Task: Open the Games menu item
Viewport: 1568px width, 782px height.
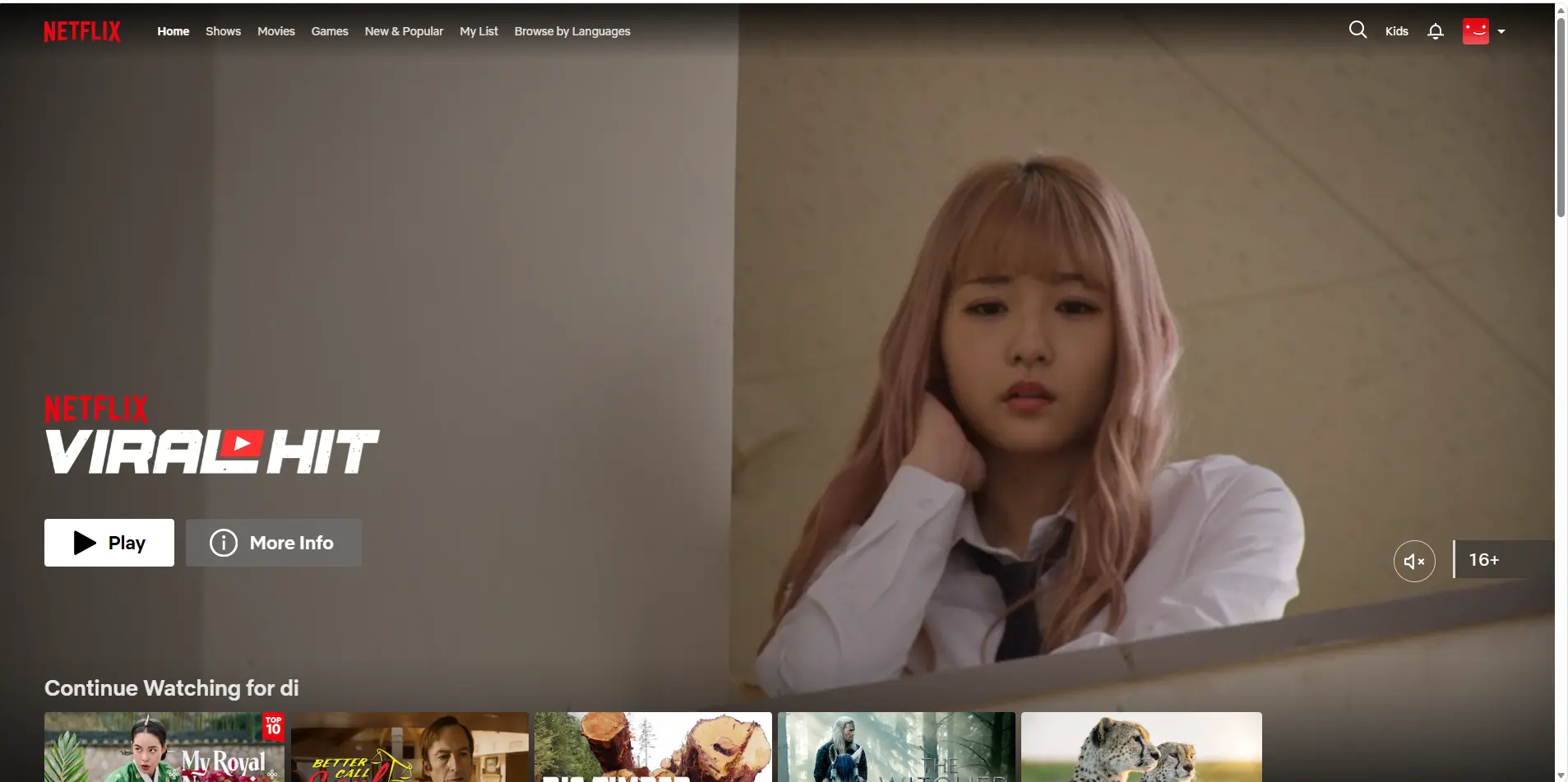Action: click(330, 31)
